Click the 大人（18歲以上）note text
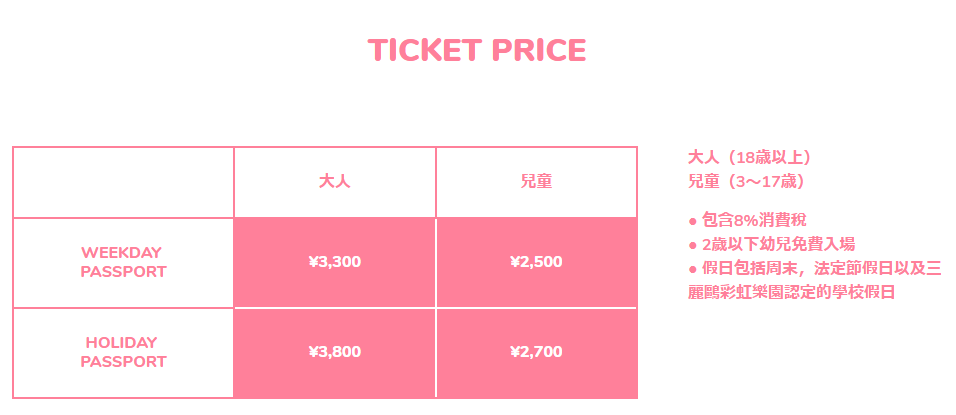The width and height of the screenshot is (956, 415). click(x=751, y=157)
